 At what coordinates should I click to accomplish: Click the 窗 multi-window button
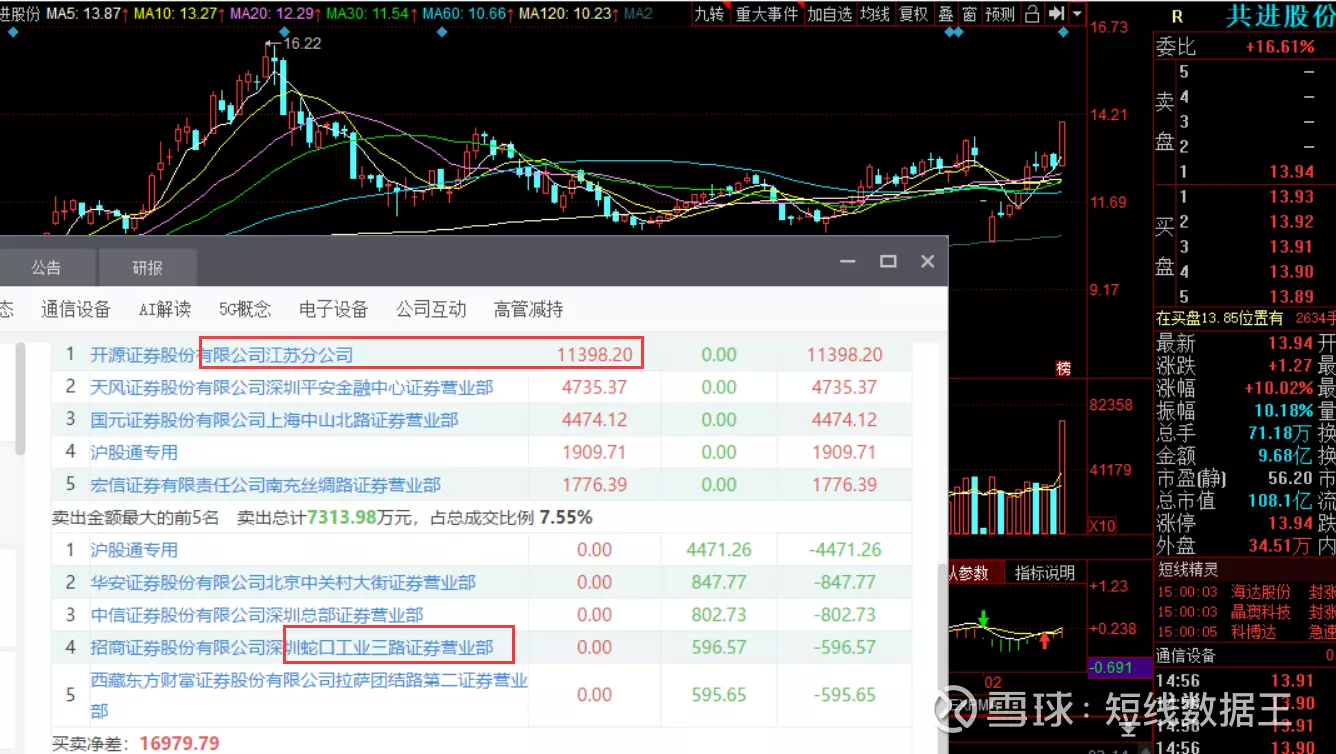point(969,14)
